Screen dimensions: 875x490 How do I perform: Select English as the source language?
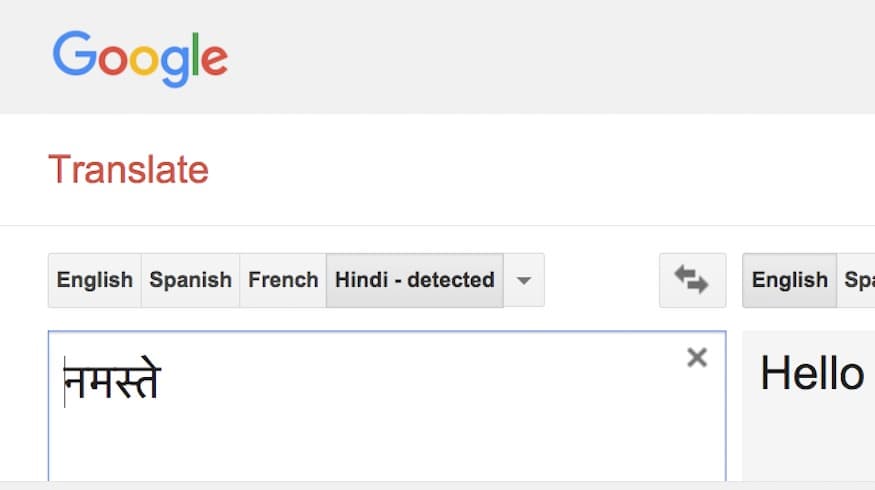(95, 280)
